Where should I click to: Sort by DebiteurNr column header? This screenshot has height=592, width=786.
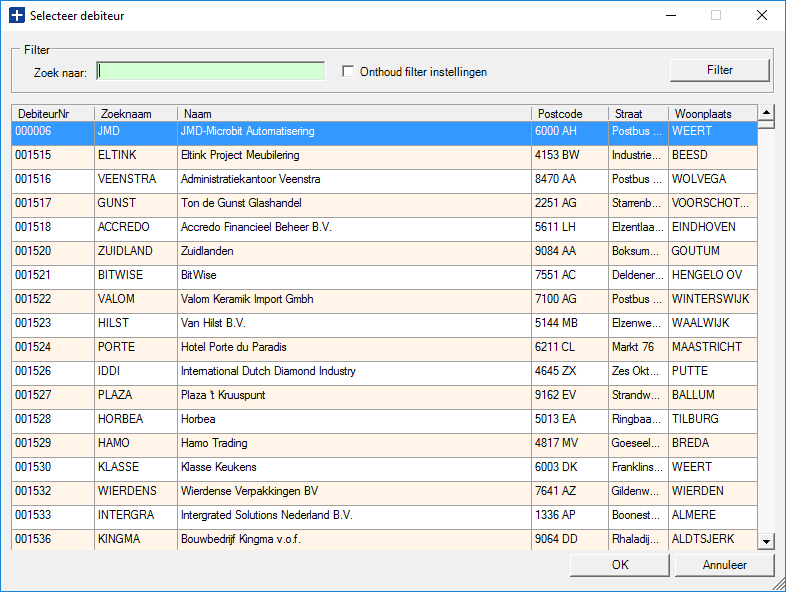point(53,114)
